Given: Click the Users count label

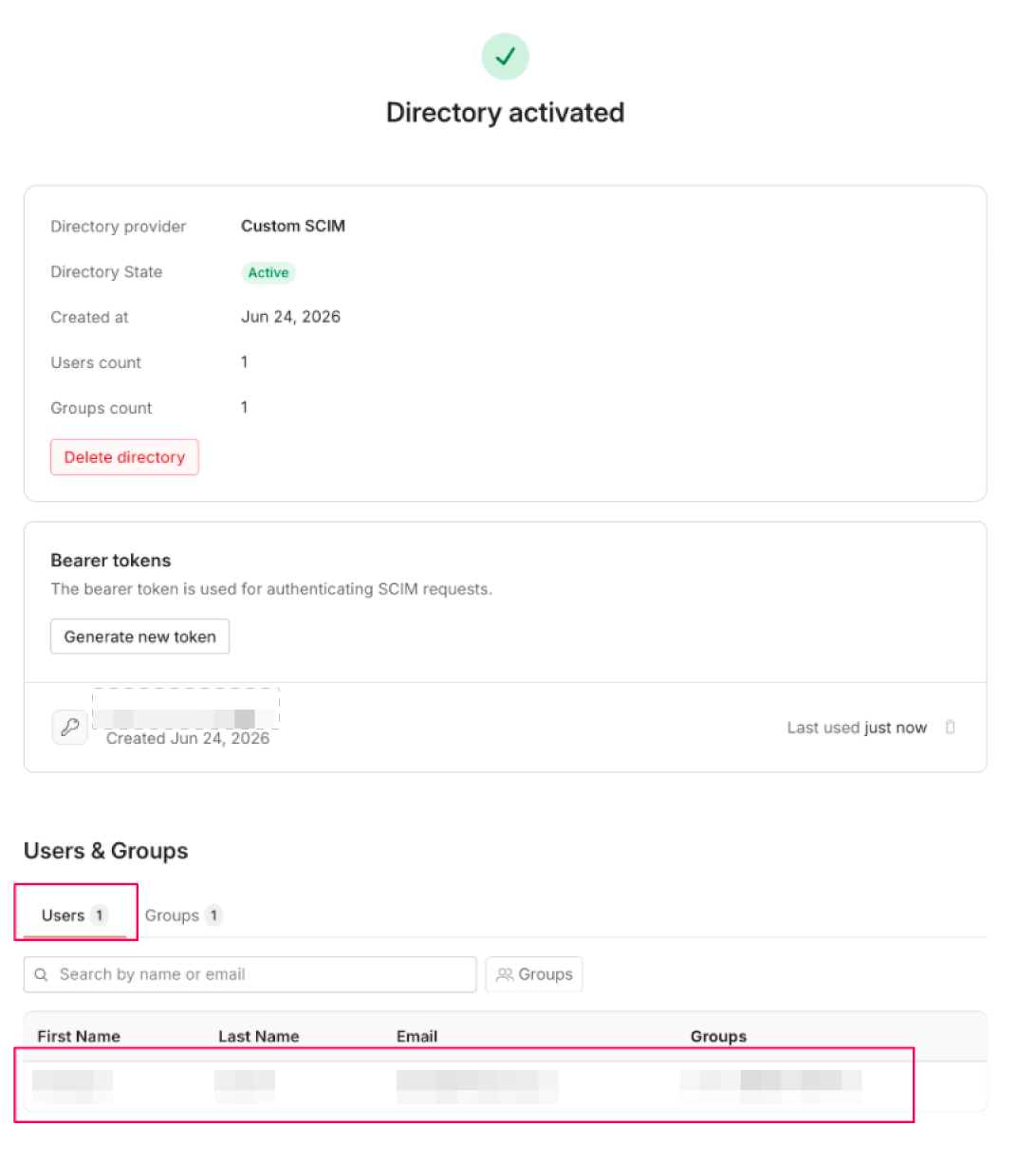Looking at the screenshot, I should (x=96, y=362).
